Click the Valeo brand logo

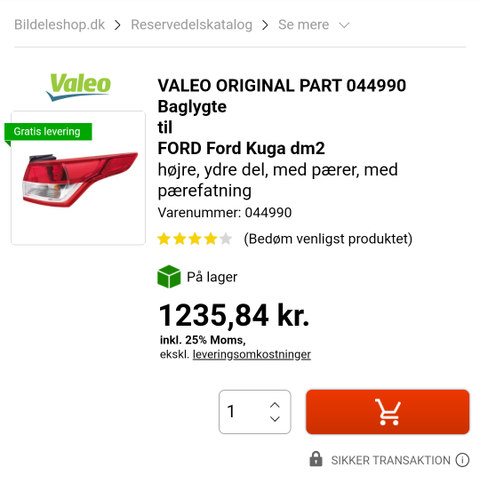coord(79,87)
